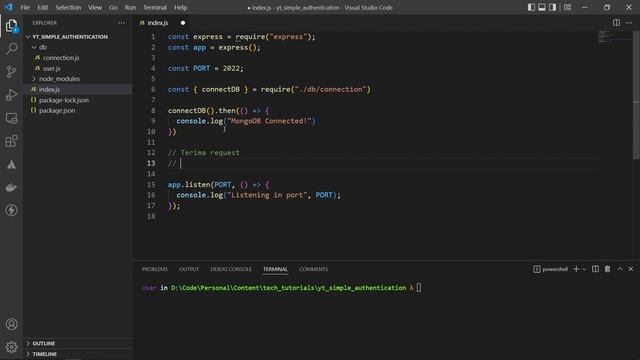This screenshot has width=640, height=360.
Task: Open the Run menu
Action: click(x=130, y=7)
